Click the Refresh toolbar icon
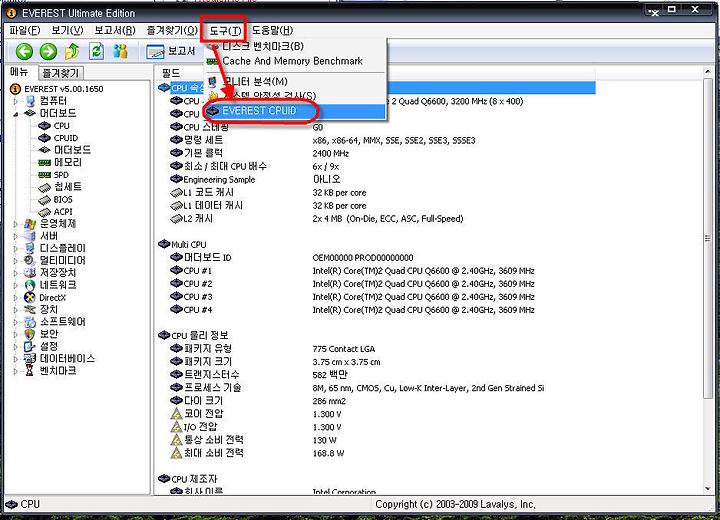 tap(96, 51)
